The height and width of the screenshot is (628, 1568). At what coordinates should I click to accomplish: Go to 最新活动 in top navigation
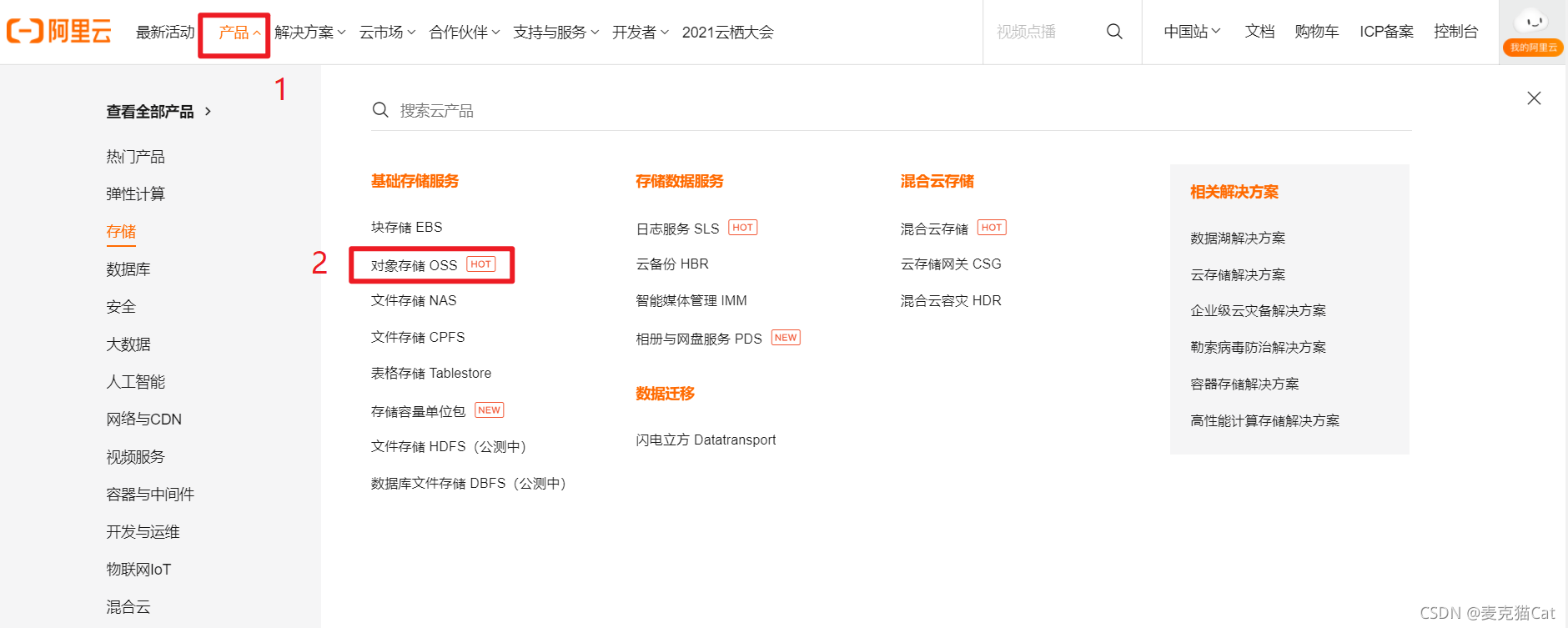pos(165,33)
